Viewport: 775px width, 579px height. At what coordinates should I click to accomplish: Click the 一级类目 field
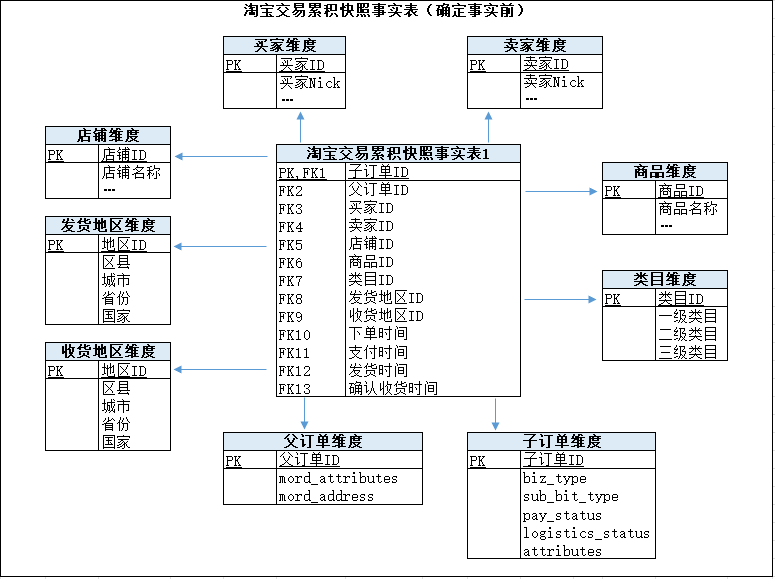pos(688,316)
